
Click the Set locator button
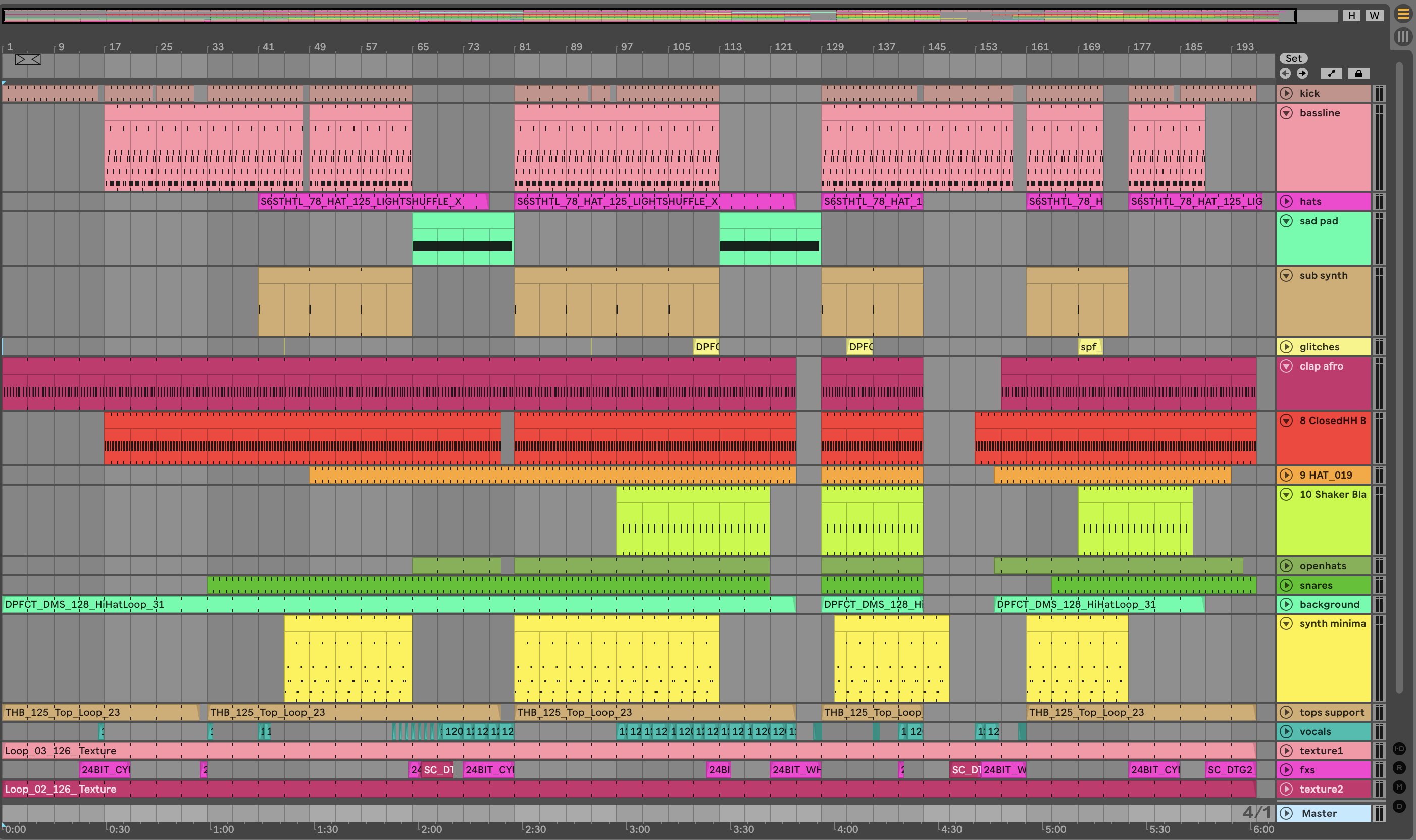[1293, 58]
